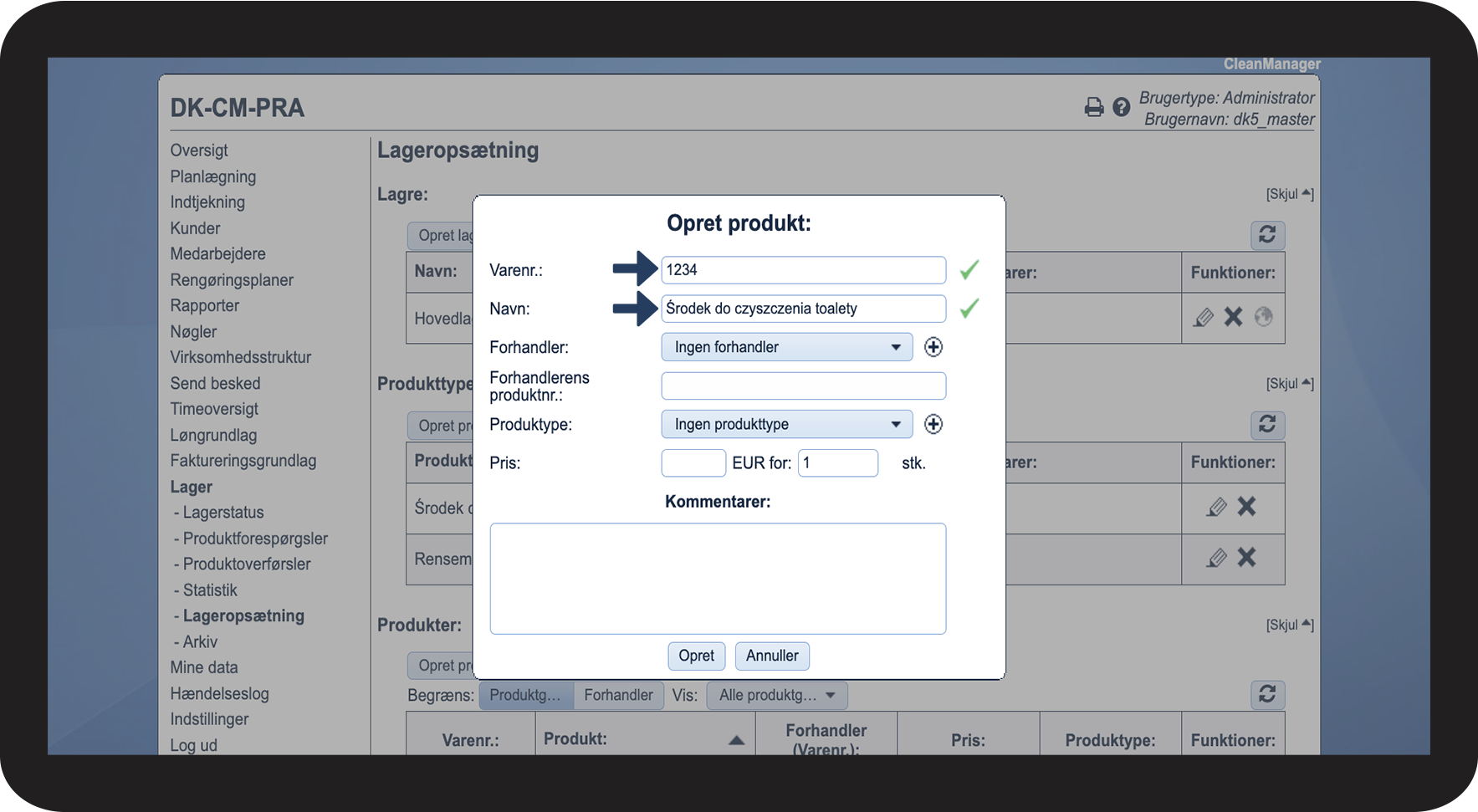Viewport: 1478px width, 812px height.
Task: Open help with the question mark icon
Action: tap(1122, 107)
